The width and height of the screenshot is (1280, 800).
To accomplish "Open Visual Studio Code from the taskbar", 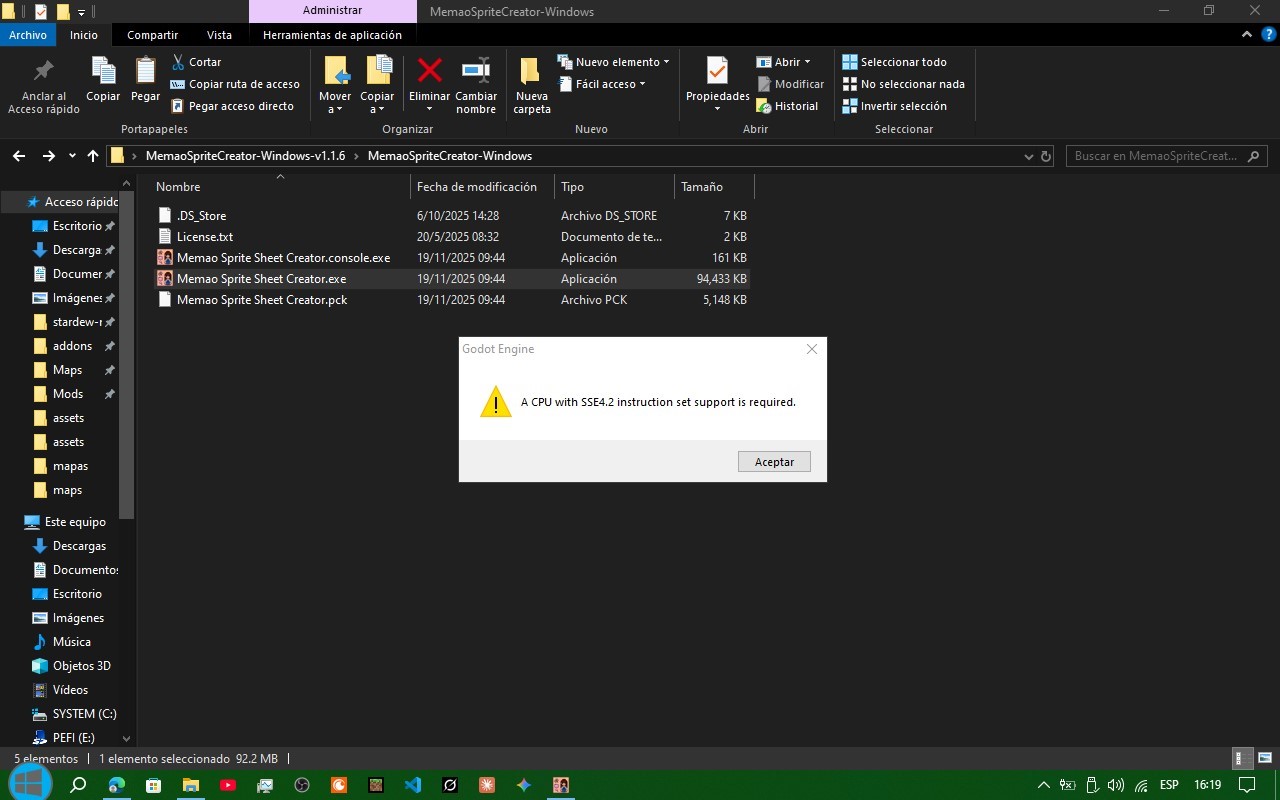I will [x=413, y=785].
